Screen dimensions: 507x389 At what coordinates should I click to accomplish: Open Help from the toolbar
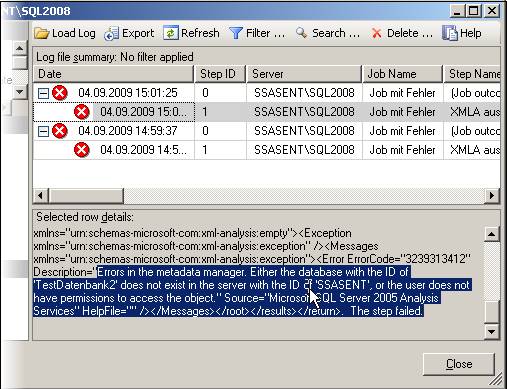click(x=462, y=33)
